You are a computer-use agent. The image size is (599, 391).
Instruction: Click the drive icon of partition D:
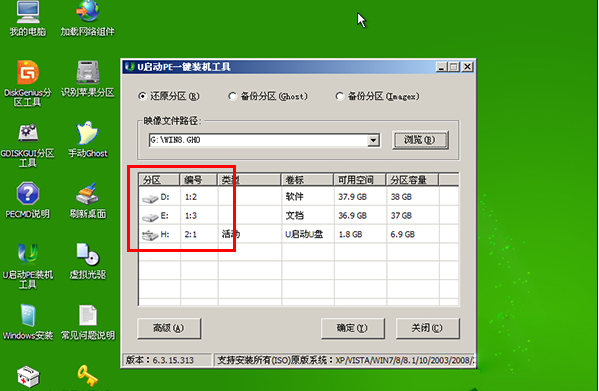pyautogui.click(x=150, y=198)
